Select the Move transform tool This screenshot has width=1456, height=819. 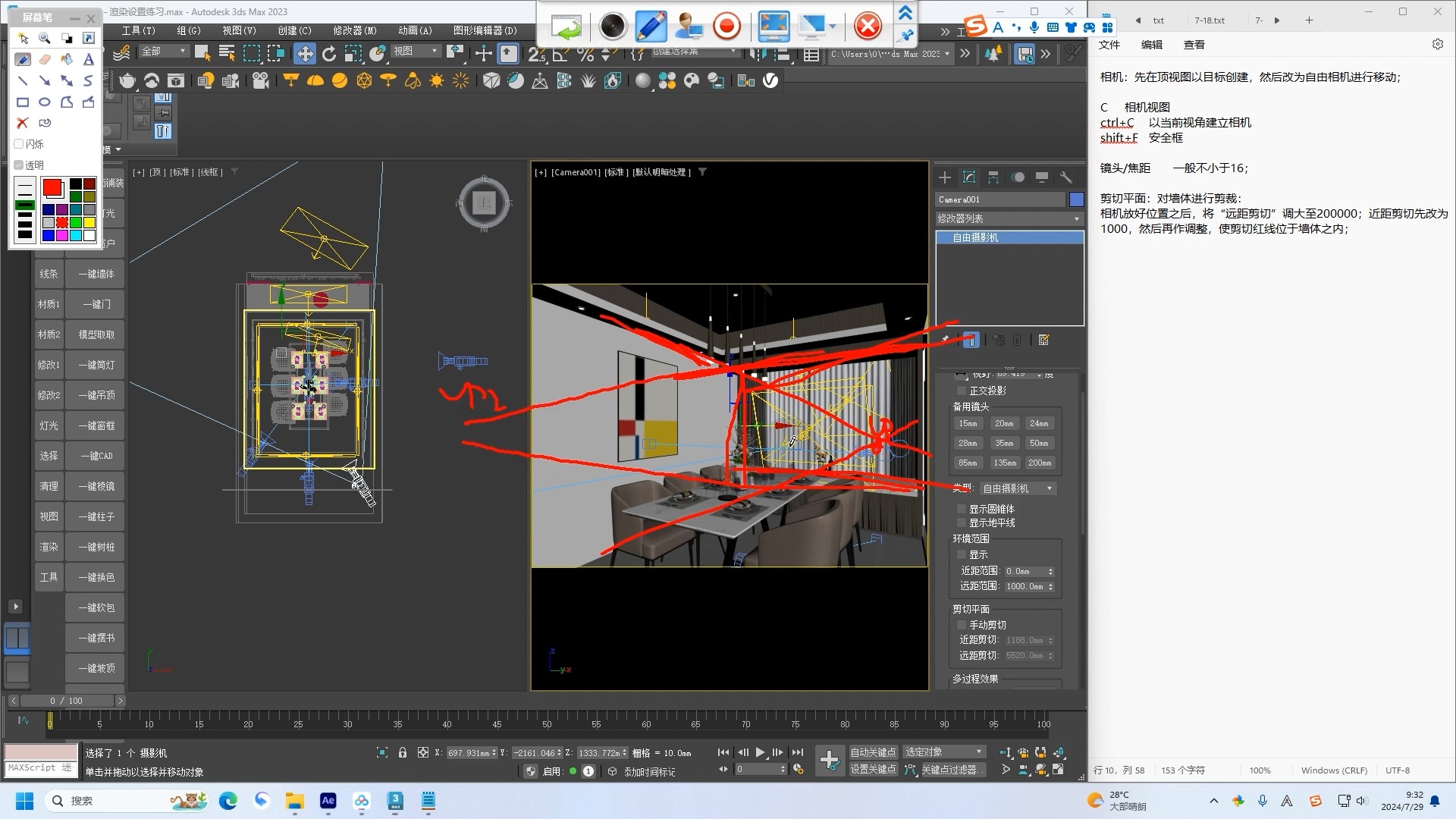[305, 53]
